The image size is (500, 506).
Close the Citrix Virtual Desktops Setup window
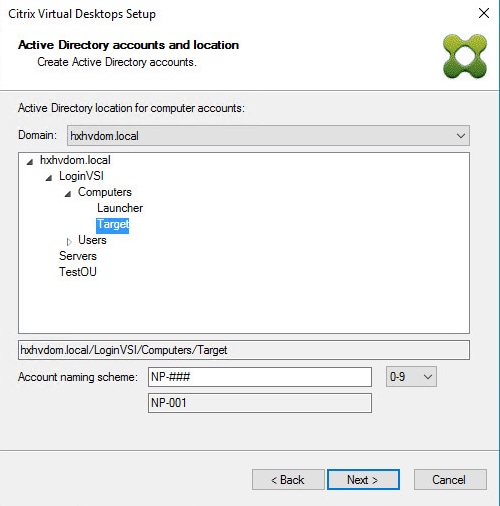tap(484, 13)
